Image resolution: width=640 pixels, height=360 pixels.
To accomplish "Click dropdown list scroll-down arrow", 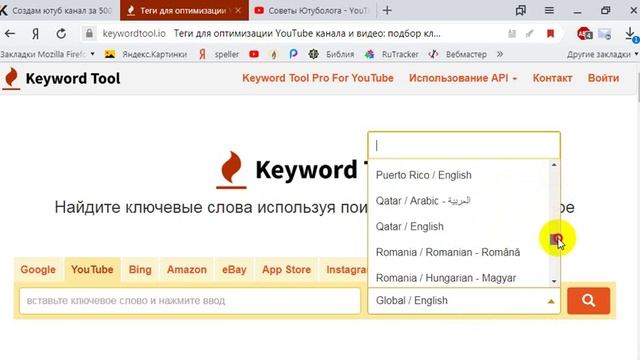I will [x=554, y=281].
